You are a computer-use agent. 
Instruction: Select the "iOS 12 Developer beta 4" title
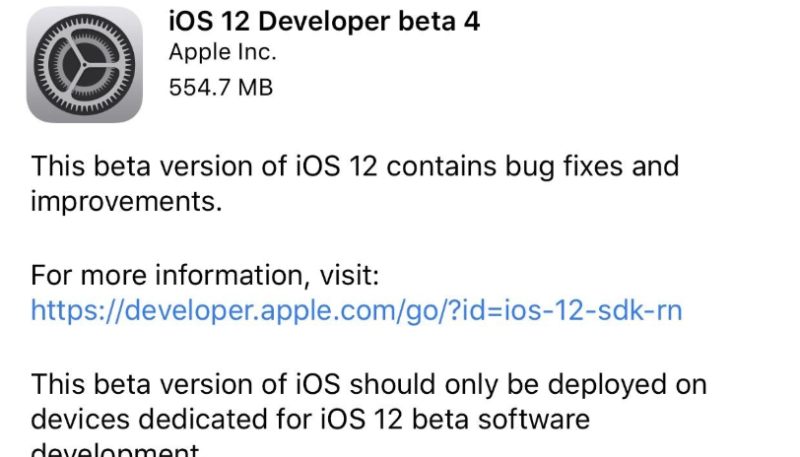[323, 21]
